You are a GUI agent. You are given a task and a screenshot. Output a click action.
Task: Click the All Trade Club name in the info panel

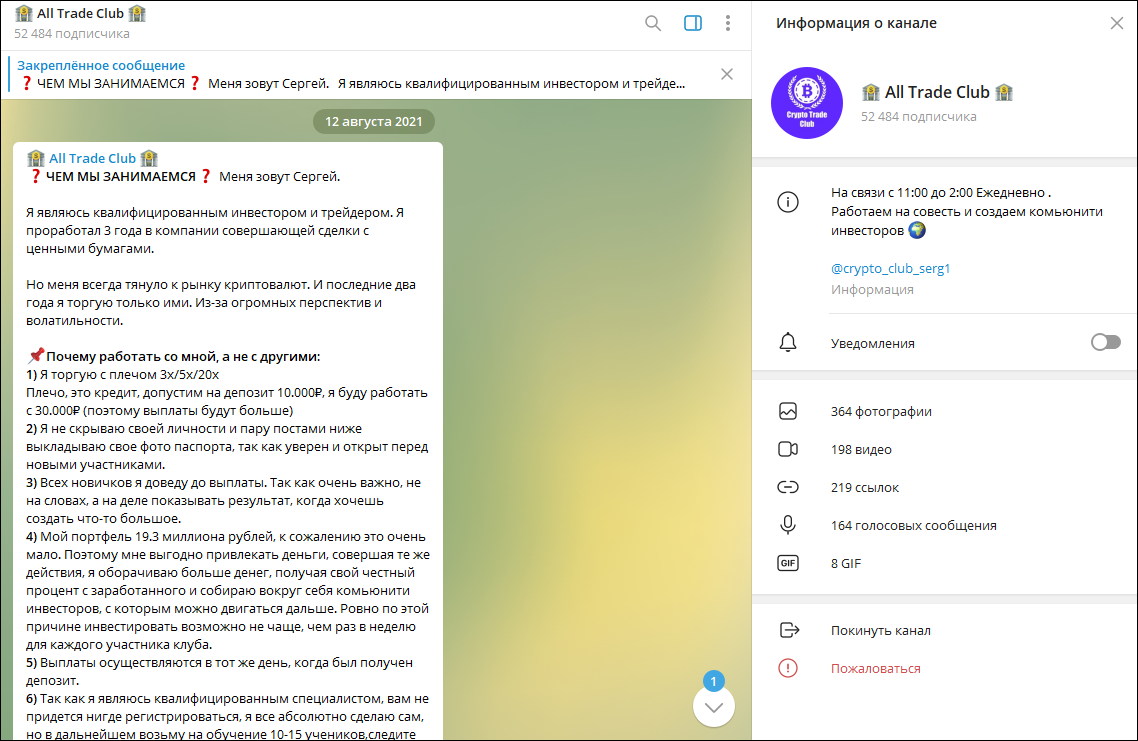[x=937, y=92]
